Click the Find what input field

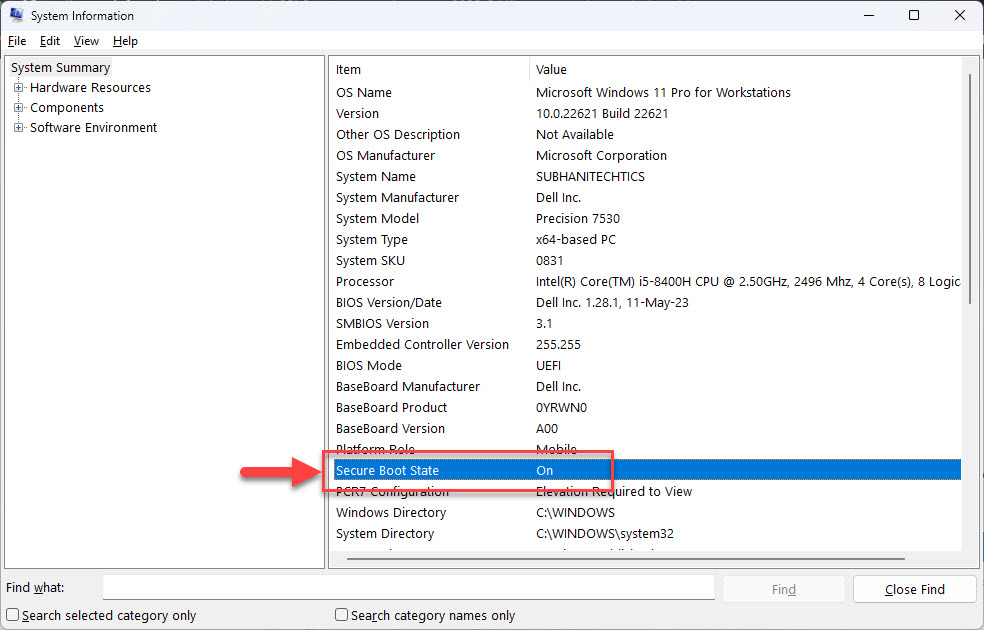coord(409,588)
